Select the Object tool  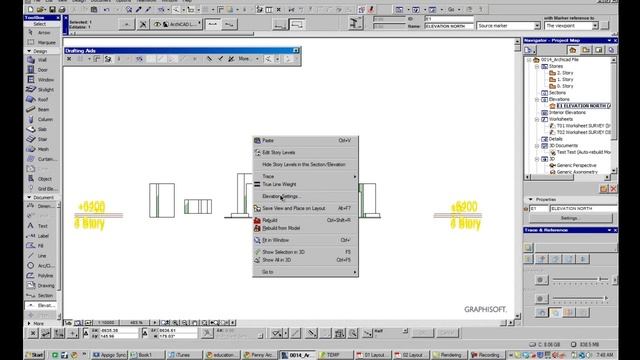coord(42,179)
